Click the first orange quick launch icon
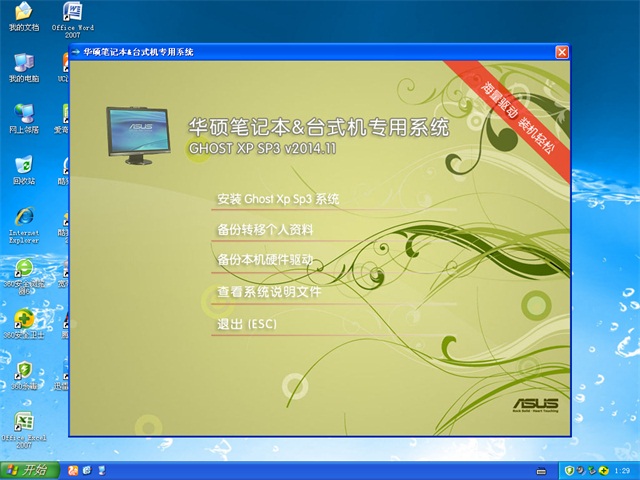The image size is (640, 480). [73, 471]
